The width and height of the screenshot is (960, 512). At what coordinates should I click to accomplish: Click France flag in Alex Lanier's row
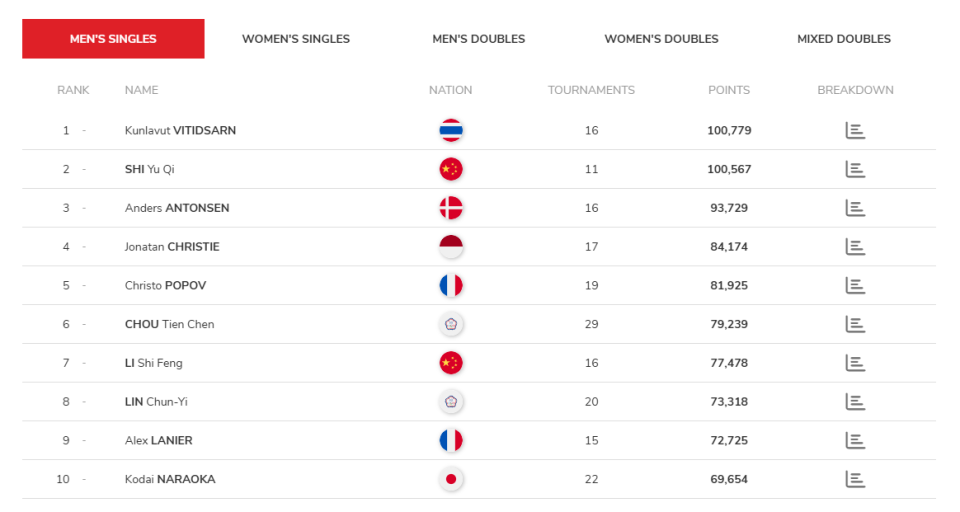point(451,440)
